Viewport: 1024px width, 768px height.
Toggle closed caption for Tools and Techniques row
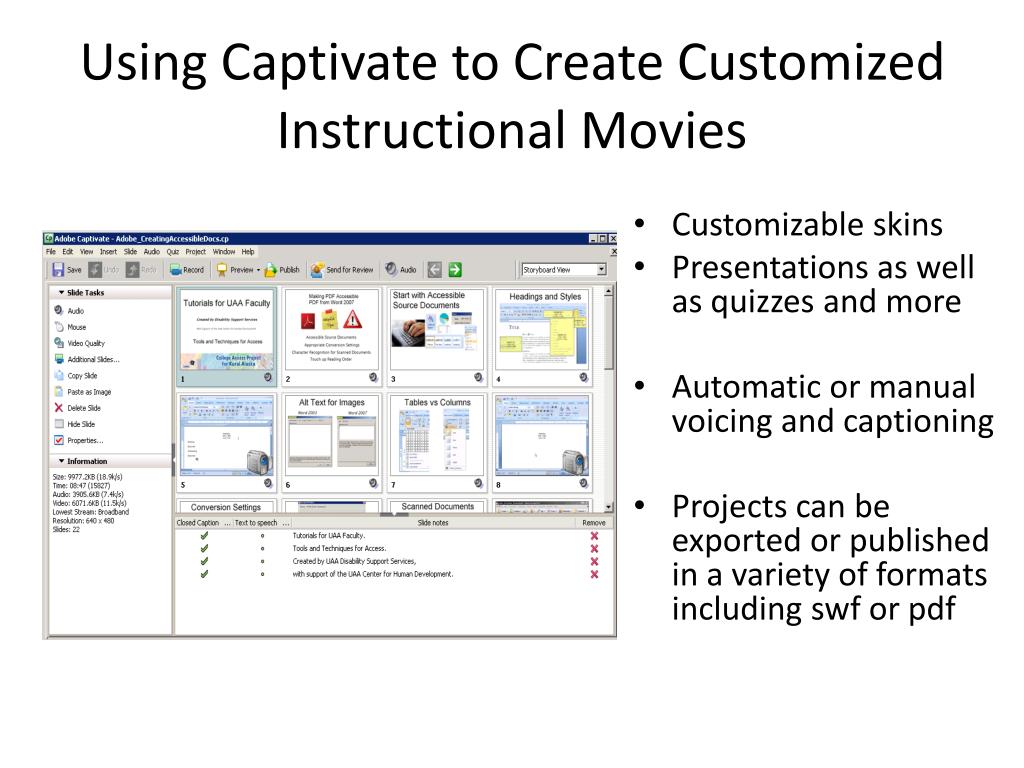[x=204, y=549]
